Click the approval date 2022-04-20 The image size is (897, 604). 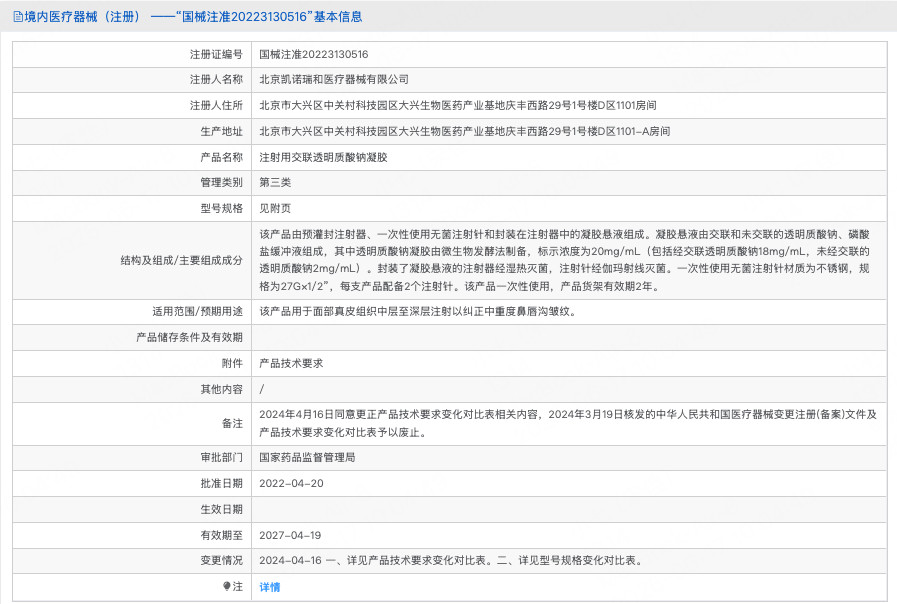pos(291,483)
